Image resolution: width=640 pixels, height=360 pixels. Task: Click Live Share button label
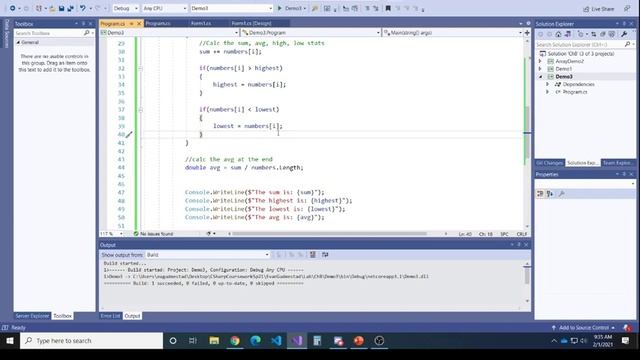tap(603, 9)
